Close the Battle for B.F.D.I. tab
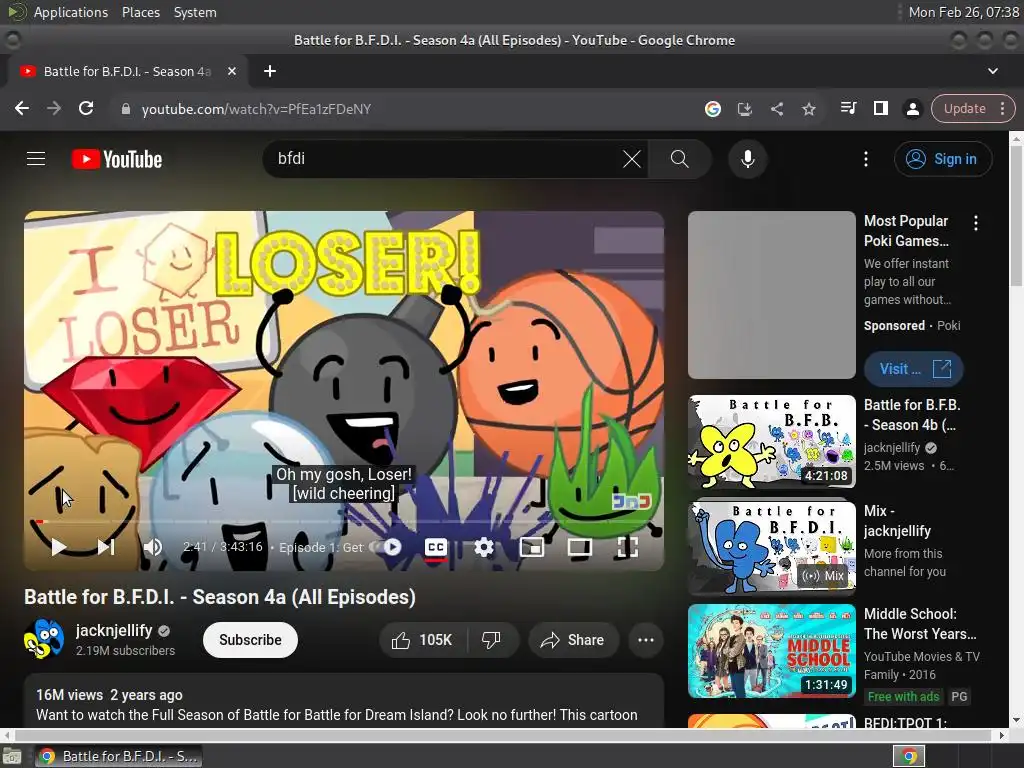This screenshot has width=1024, height=768. click(231, 71)
